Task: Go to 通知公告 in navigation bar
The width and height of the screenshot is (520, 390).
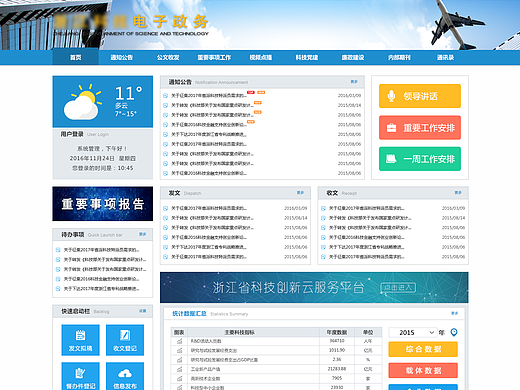Action: click(x=122, y=57)
